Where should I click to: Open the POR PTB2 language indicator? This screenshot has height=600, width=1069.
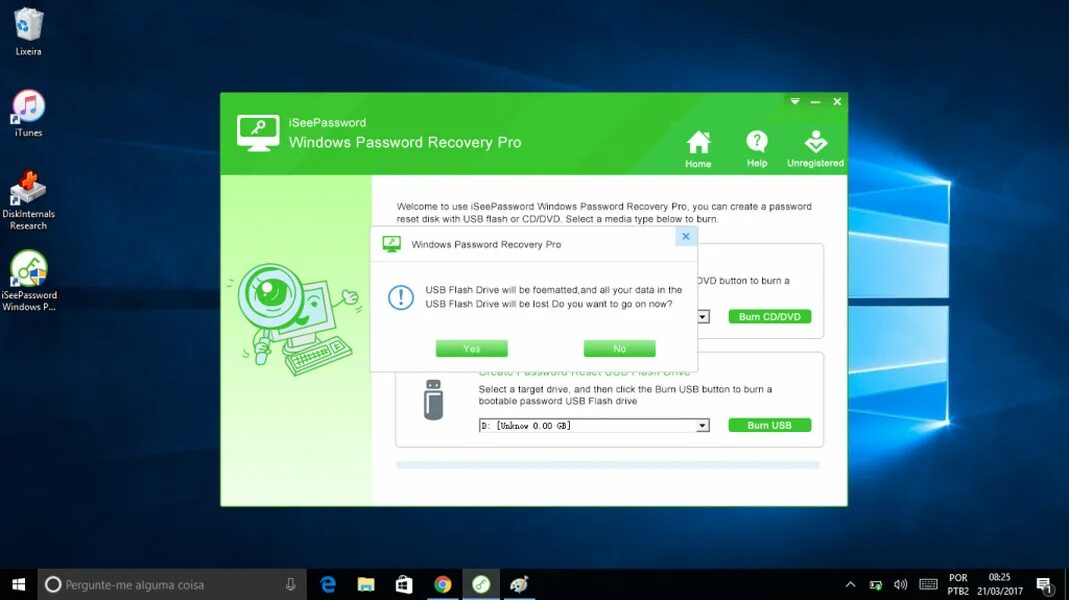pos(958,584)
